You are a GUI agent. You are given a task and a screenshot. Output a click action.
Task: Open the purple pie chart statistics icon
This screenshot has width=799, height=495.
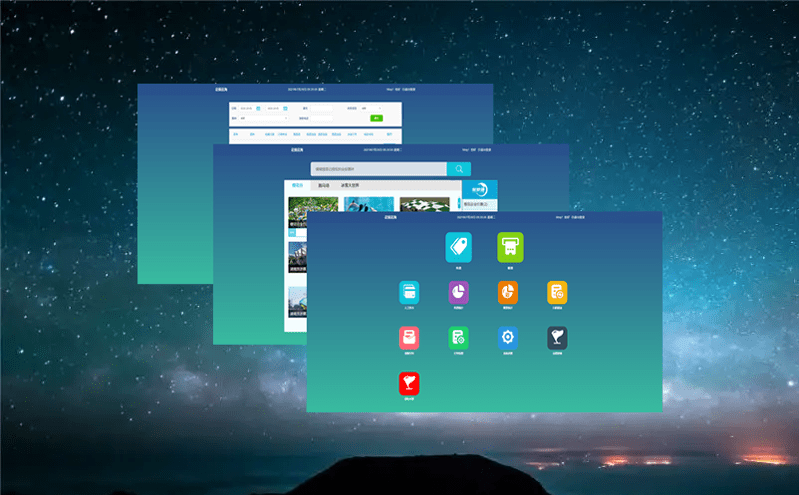[x=458, y=292]
